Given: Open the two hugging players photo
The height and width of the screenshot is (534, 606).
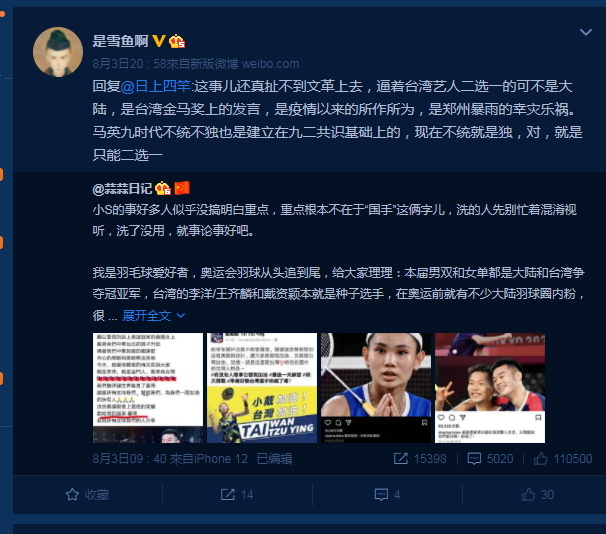Looking at the screenshot, I should pyautogui.click(x=490, y=388).
